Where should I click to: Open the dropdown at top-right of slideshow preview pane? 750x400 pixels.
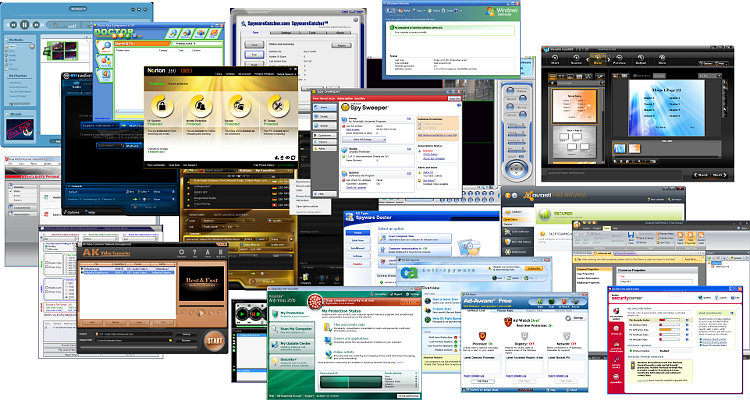(709, 76)
